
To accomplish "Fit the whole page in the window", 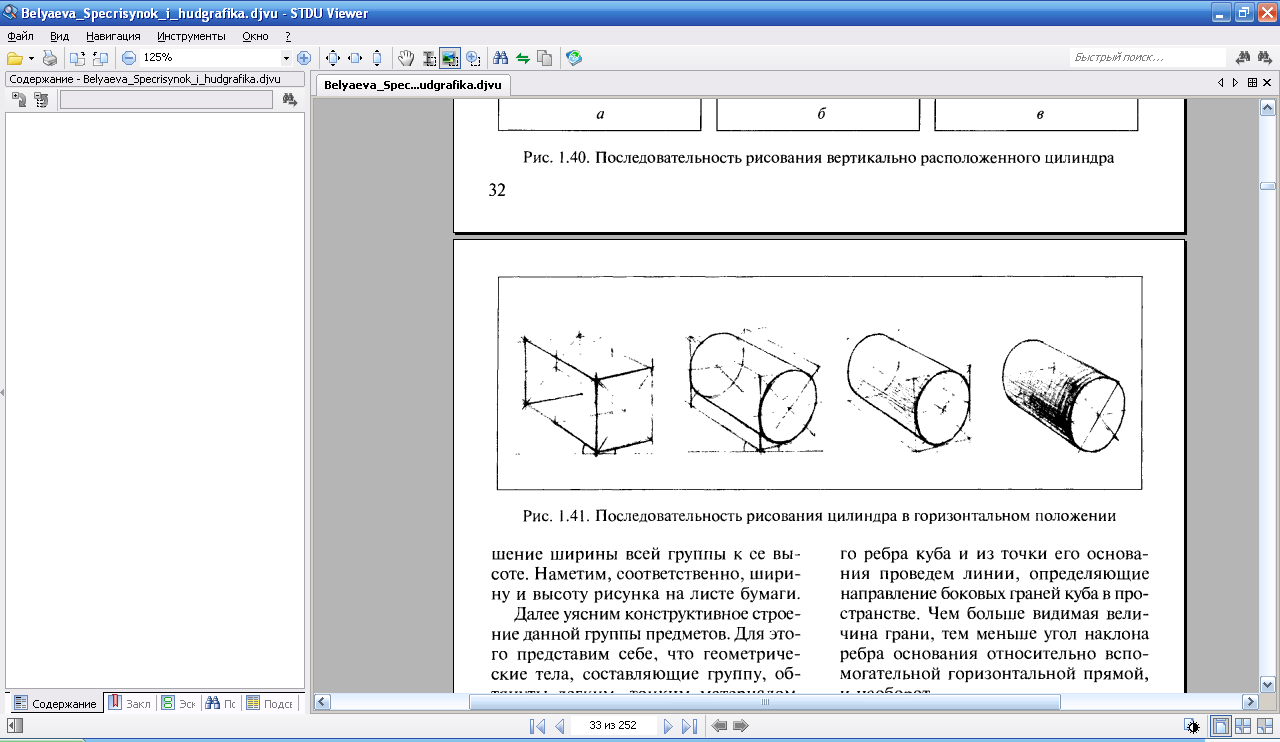I will [333, 58].
